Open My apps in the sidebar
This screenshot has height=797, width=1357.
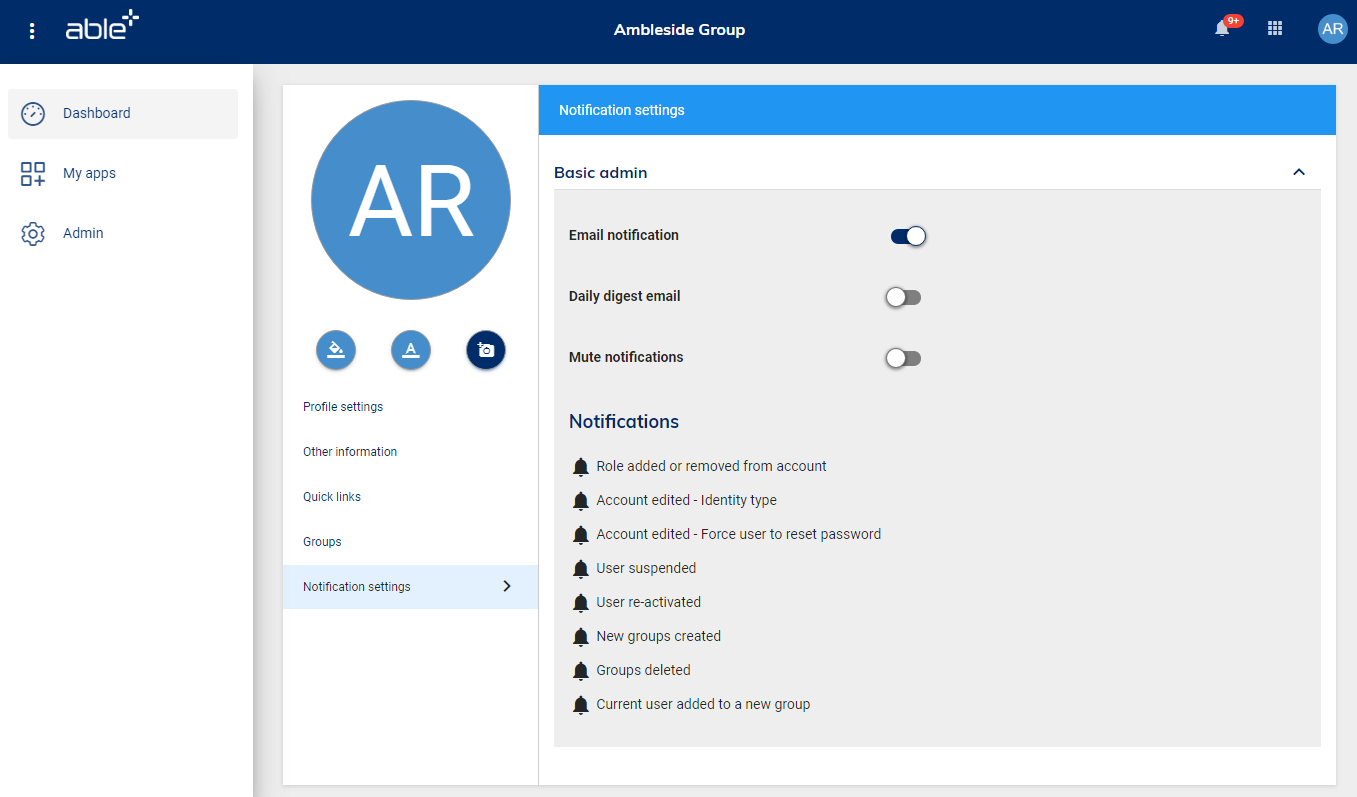[x=89, y=174]
